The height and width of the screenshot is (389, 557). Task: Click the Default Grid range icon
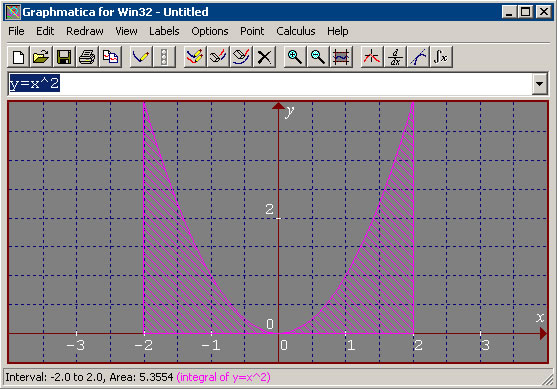click(x=341, y=57)
